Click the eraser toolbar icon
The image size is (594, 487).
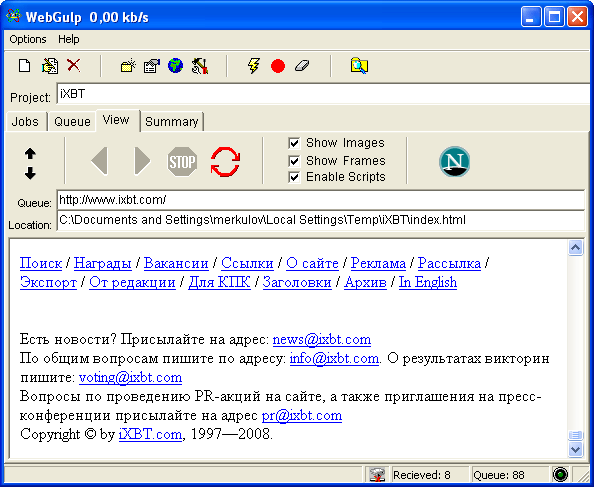coord(302,66)
